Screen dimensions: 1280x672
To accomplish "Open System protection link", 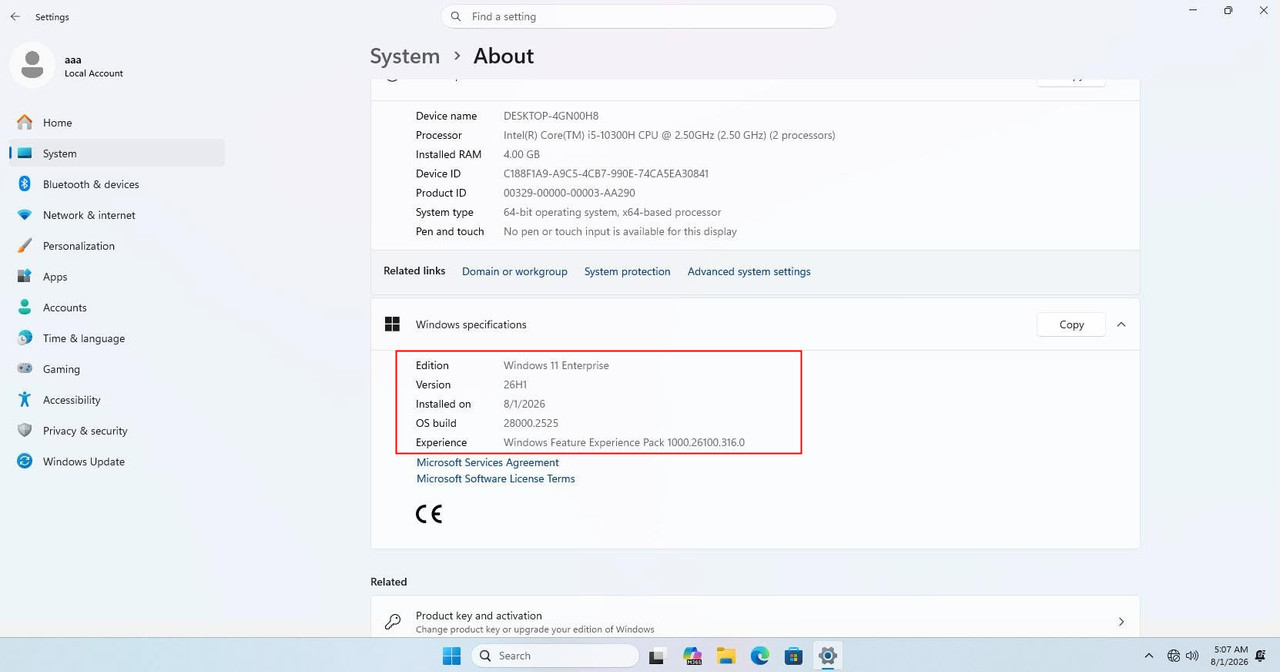I will point(627,272).
